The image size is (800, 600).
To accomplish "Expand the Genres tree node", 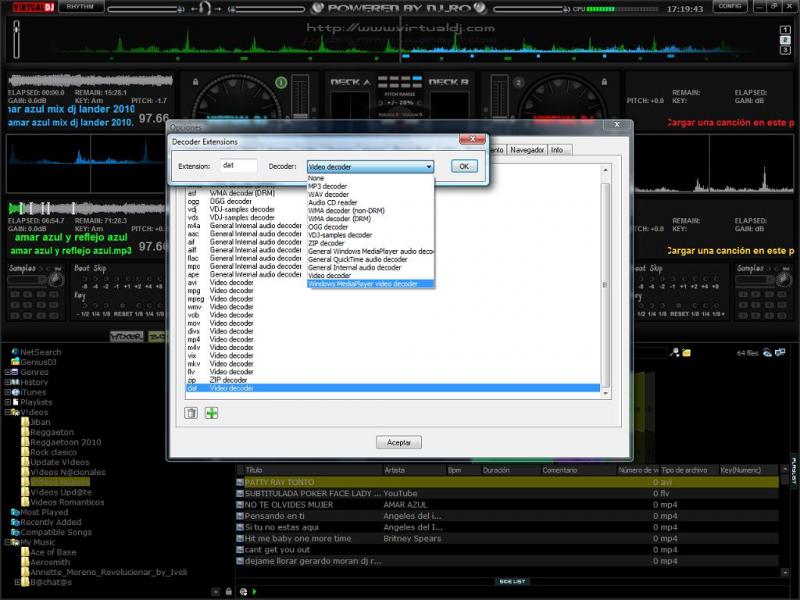I will [x=8, y=372].
